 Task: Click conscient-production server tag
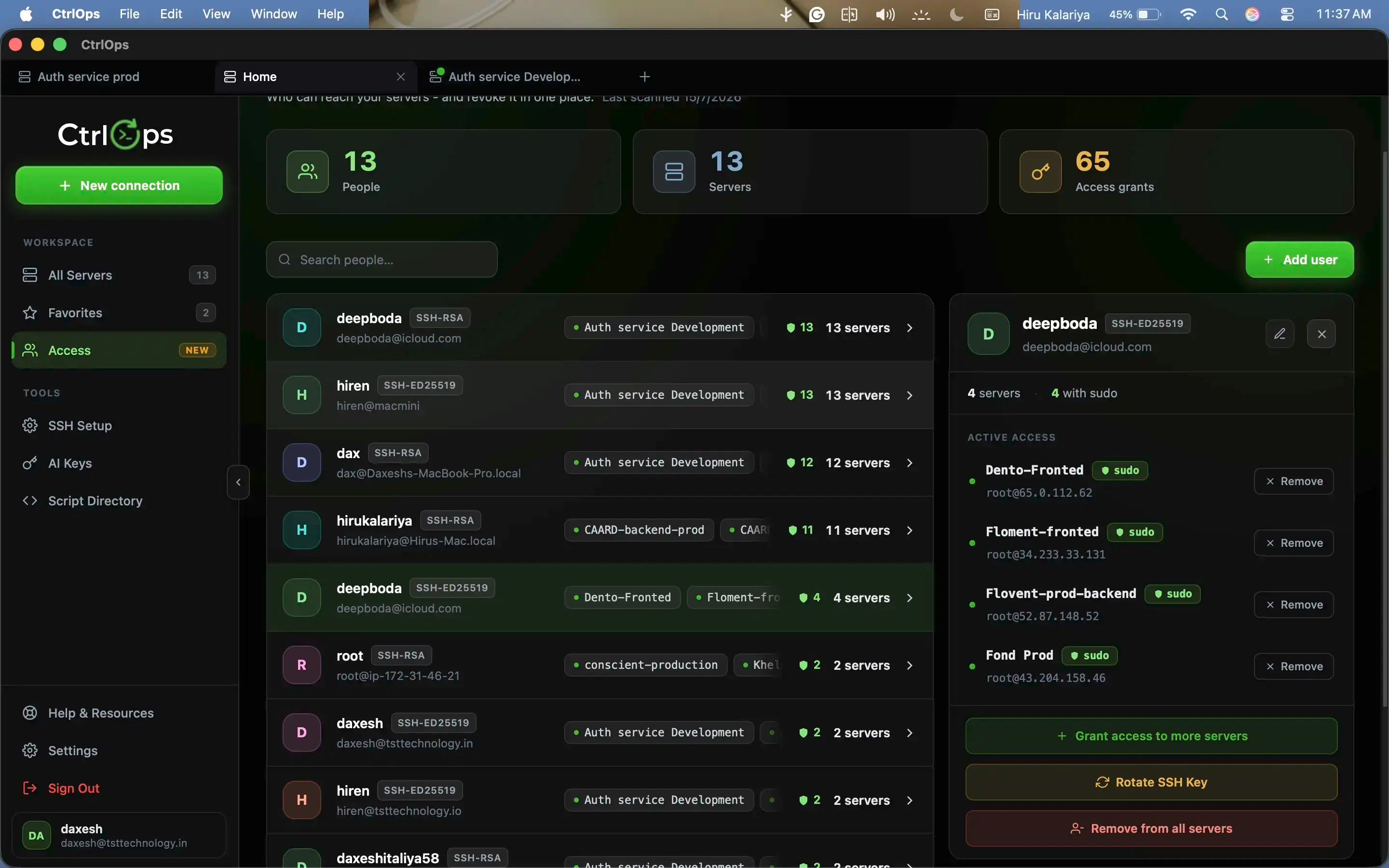[x=646, y=665]
